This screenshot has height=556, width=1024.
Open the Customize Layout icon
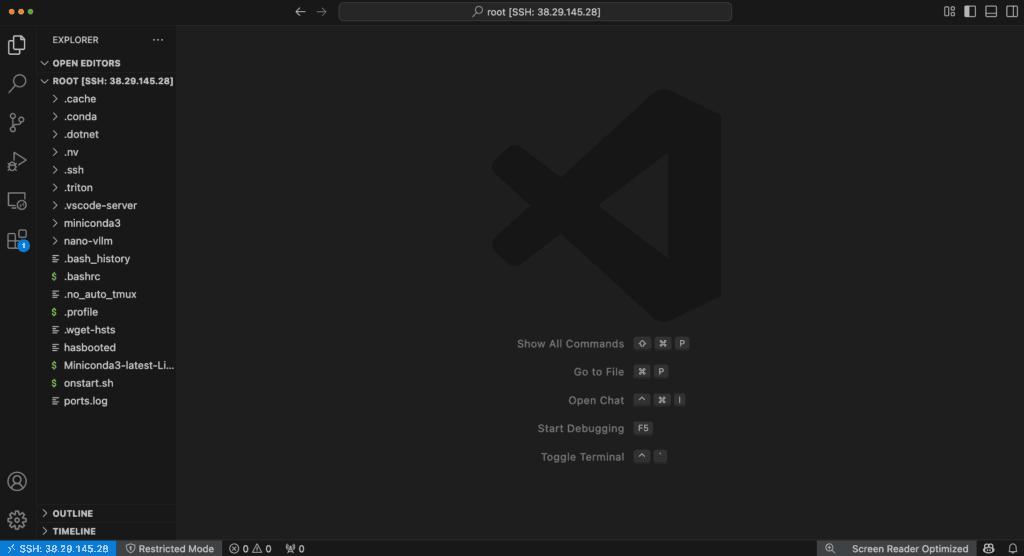click(950, 12)
